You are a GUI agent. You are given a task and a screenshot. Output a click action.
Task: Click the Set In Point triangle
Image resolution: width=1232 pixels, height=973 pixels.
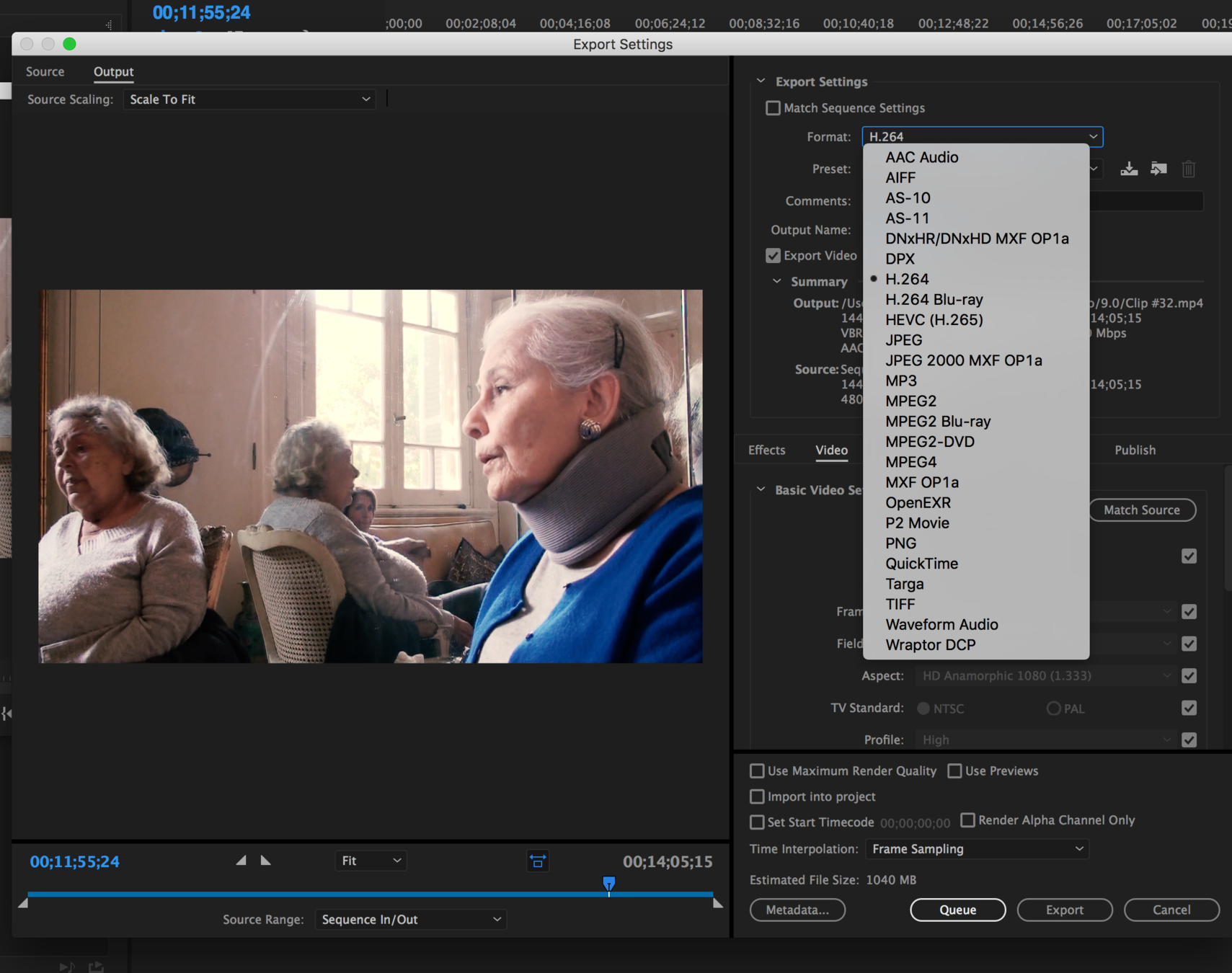241,861
